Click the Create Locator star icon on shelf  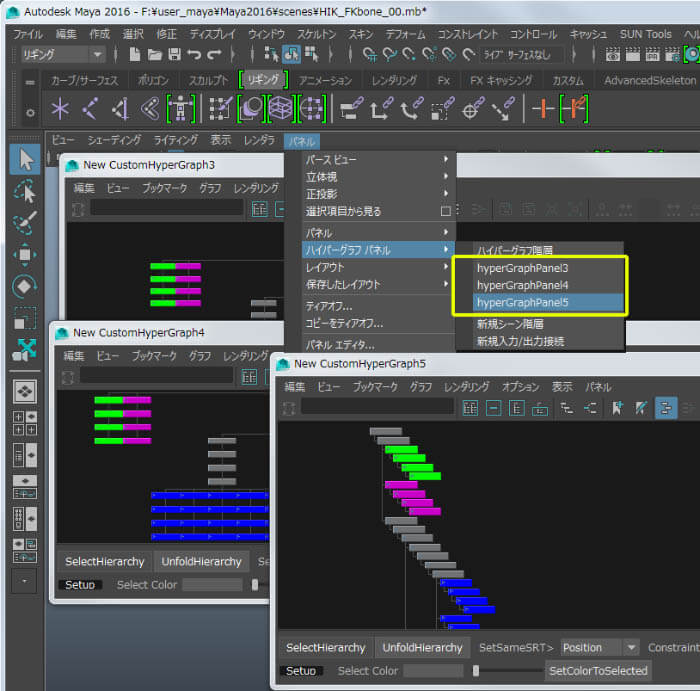tap(60, 108)
